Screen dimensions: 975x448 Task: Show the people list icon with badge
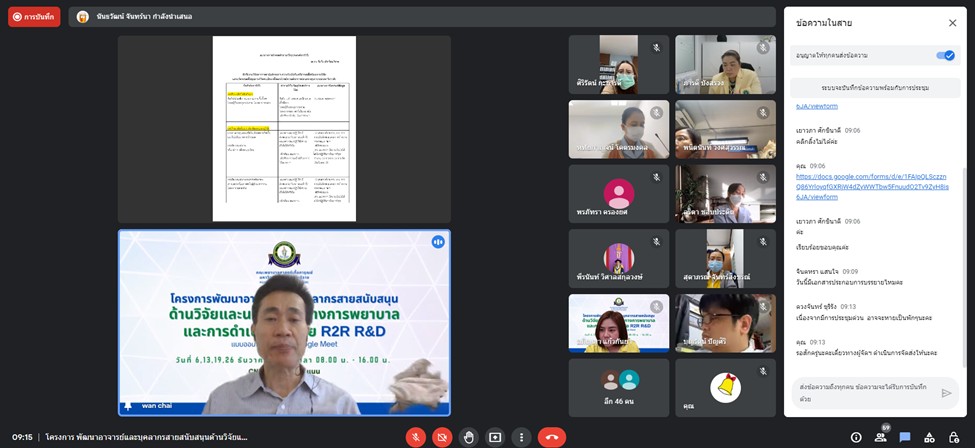(880, 437)
